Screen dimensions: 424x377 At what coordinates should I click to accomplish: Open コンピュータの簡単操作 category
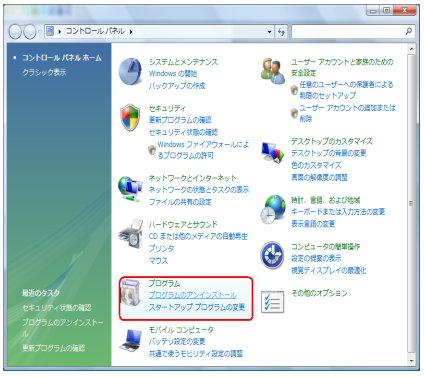click(325, 246)
